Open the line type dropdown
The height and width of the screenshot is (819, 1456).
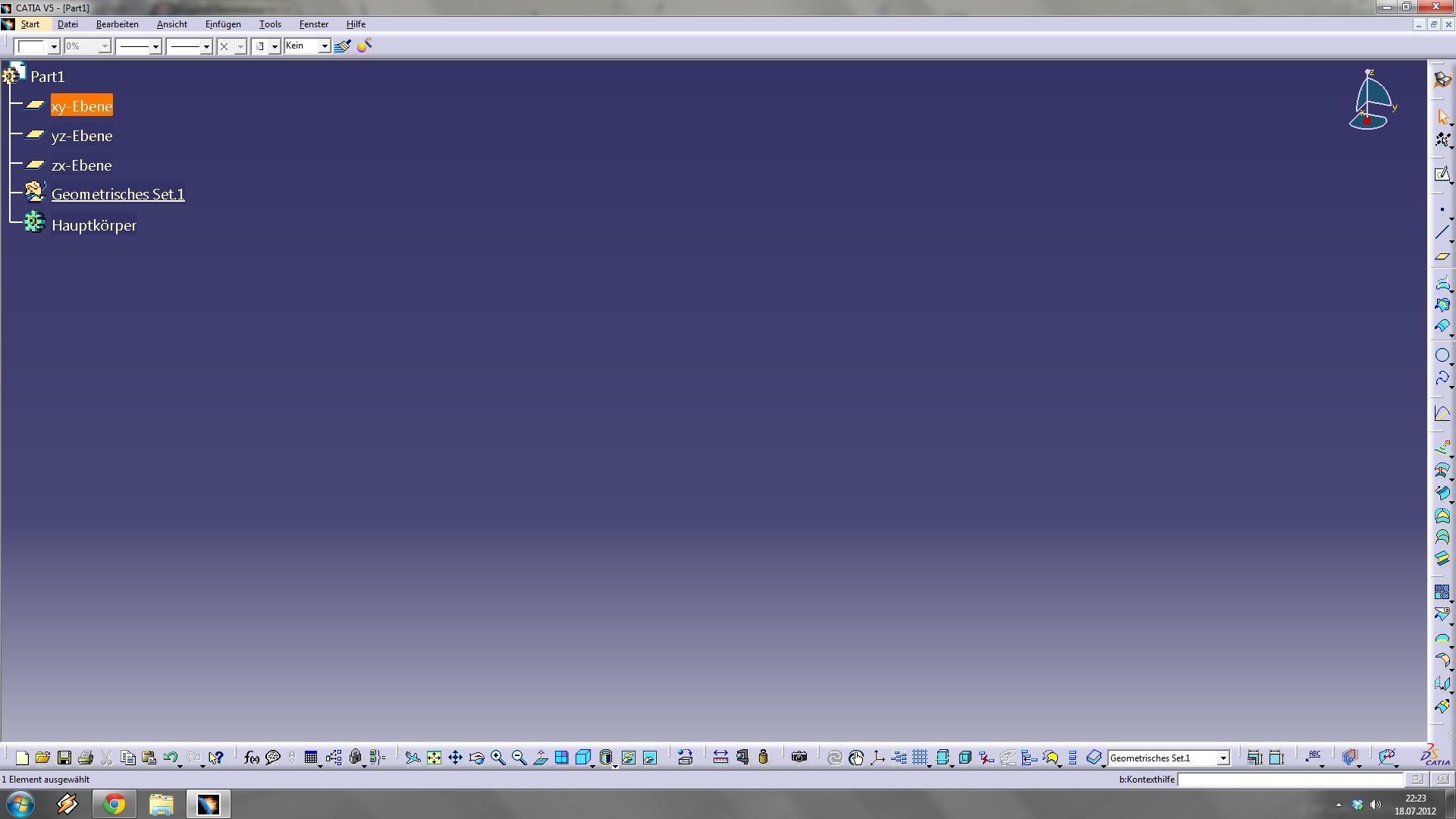pos(206,47)
